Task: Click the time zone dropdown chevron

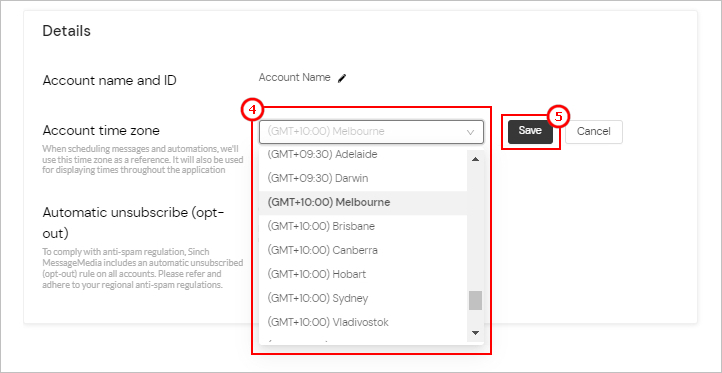Action: click(x=470, y=132)
